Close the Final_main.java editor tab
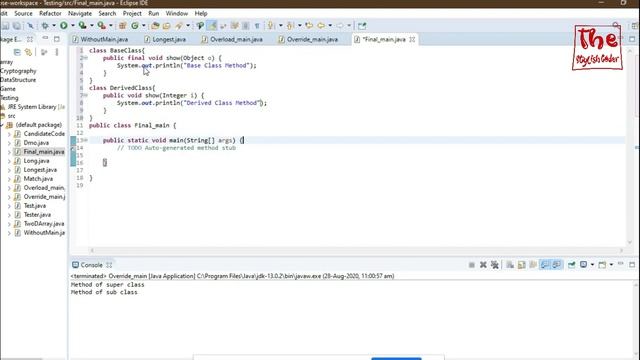Image resolution: width=640 pixels, height=360 pixels. point(412,39)
